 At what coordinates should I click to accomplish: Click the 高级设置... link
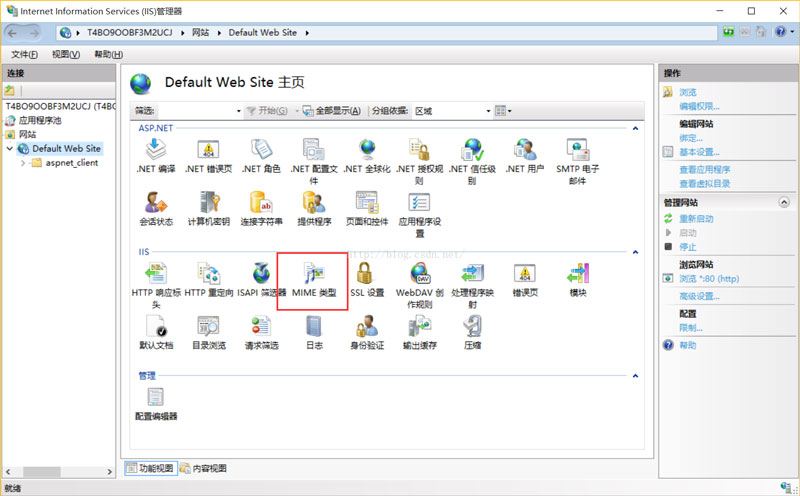coord(699,296)
